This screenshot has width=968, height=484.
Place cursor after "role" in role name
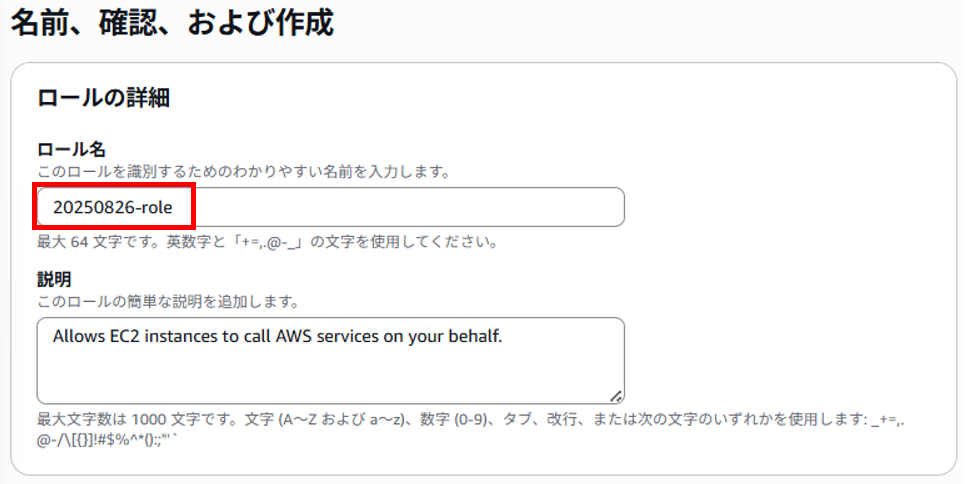(x=173, y=207)
